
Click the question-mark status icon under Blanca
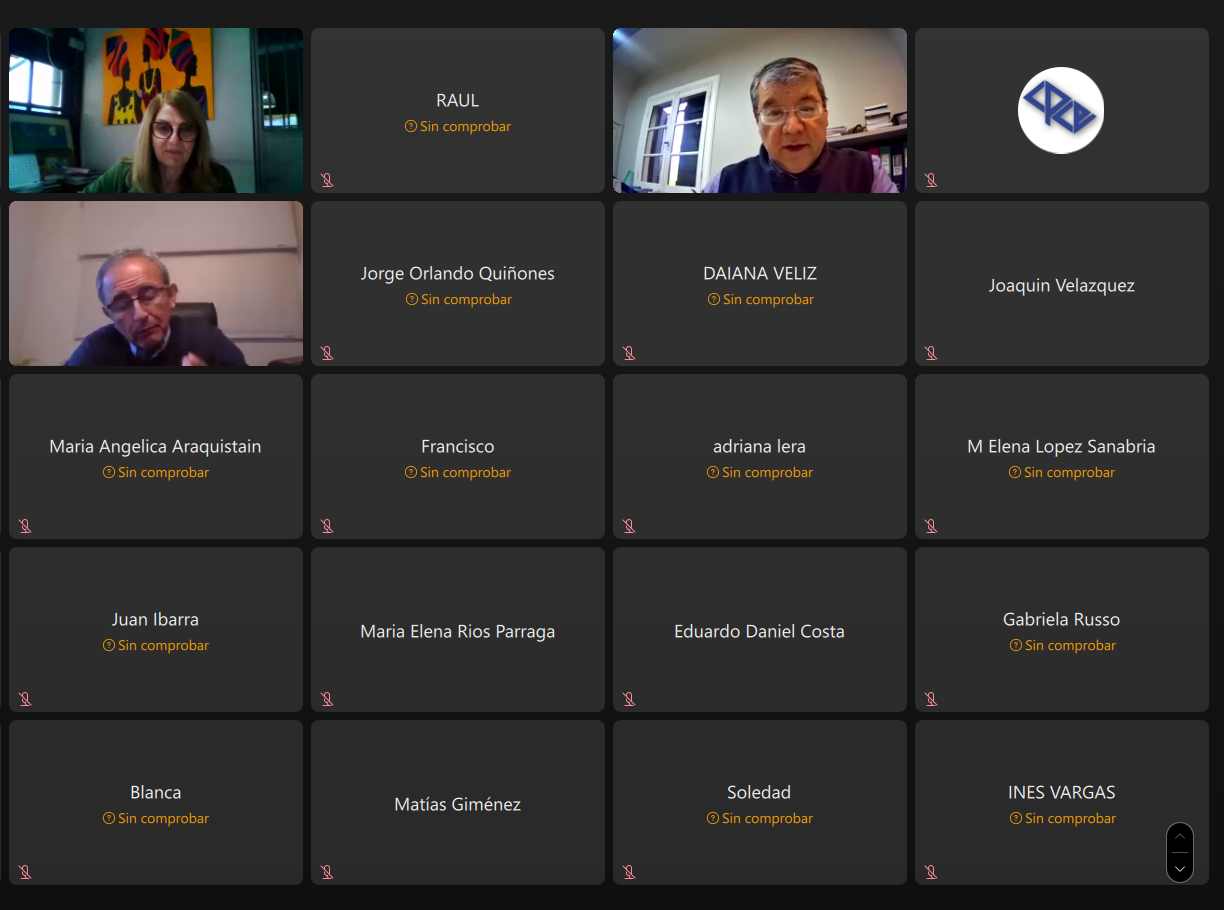[109, 819]
